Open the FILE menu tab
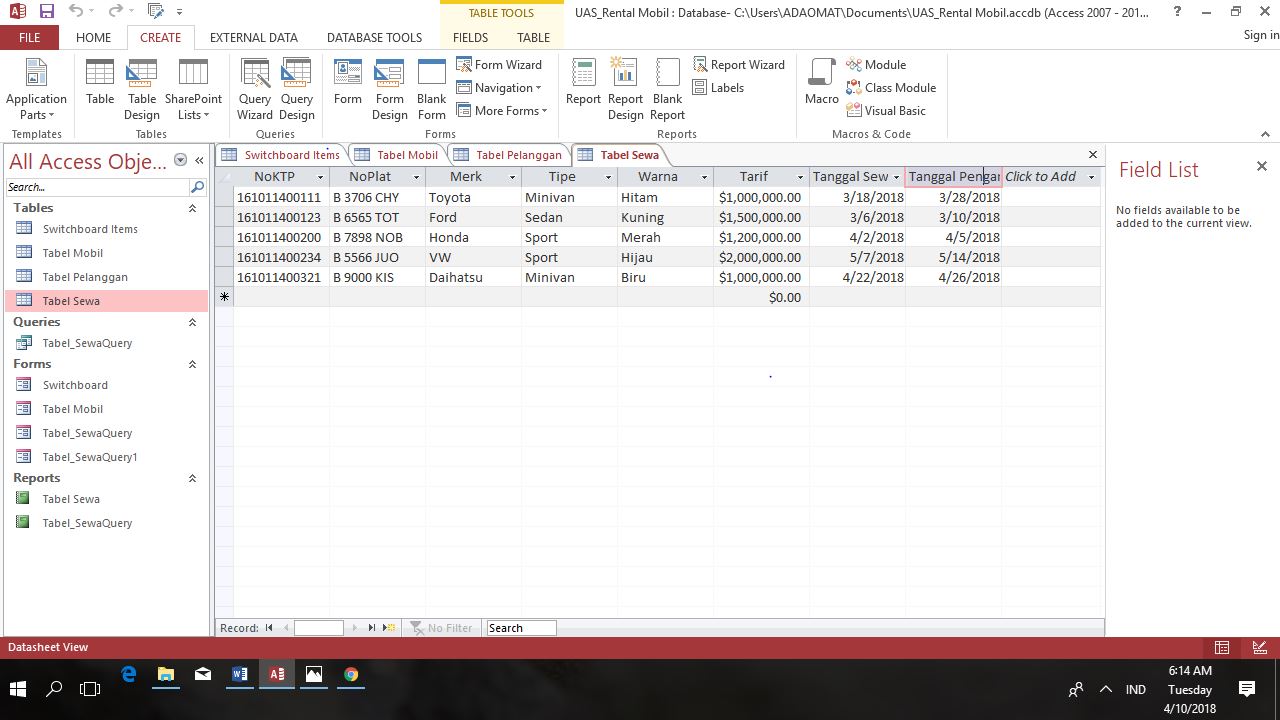 point(29,37)
